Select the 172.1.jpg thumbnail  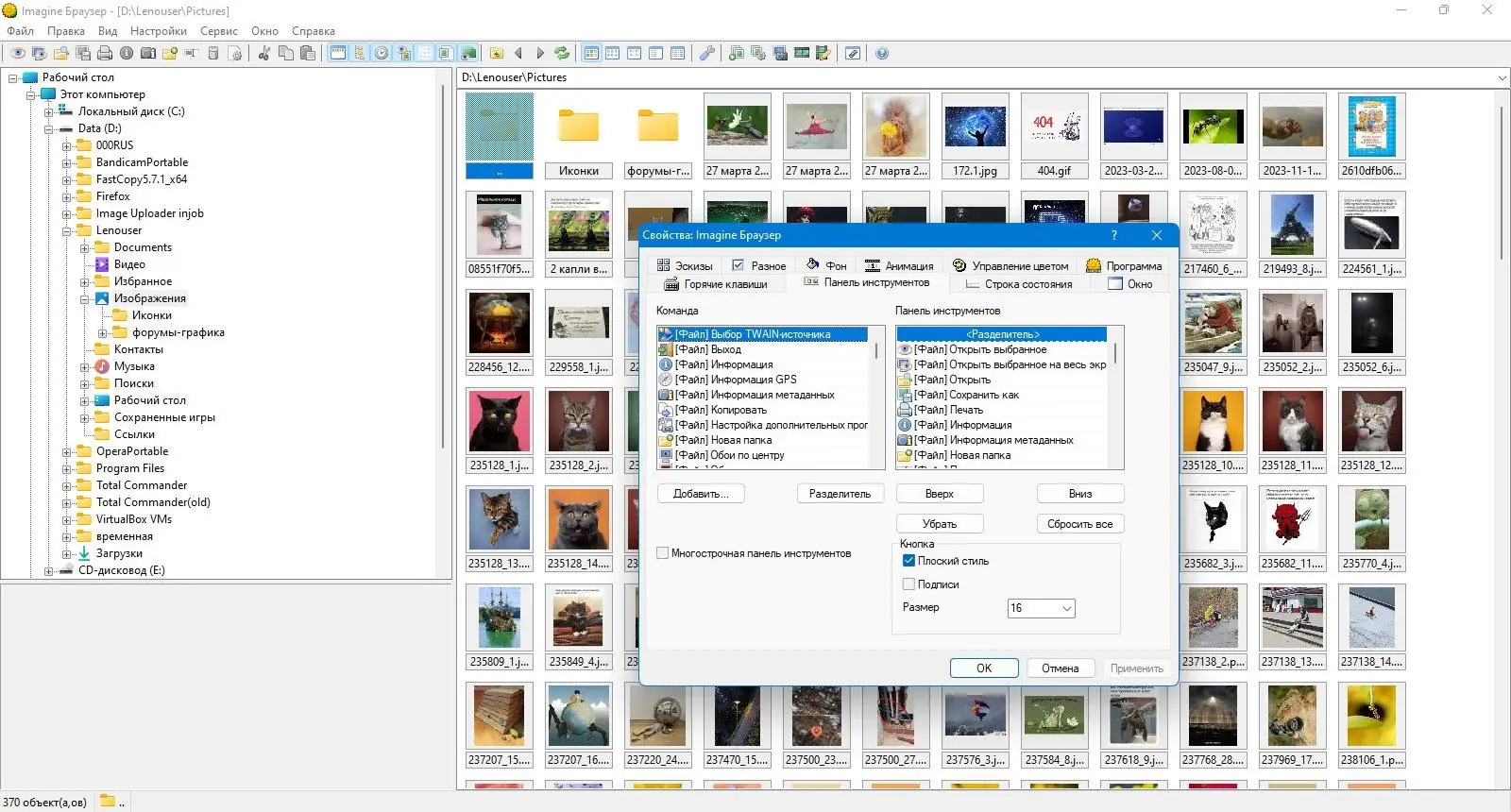pyautogui.click(x=976, y=135)
